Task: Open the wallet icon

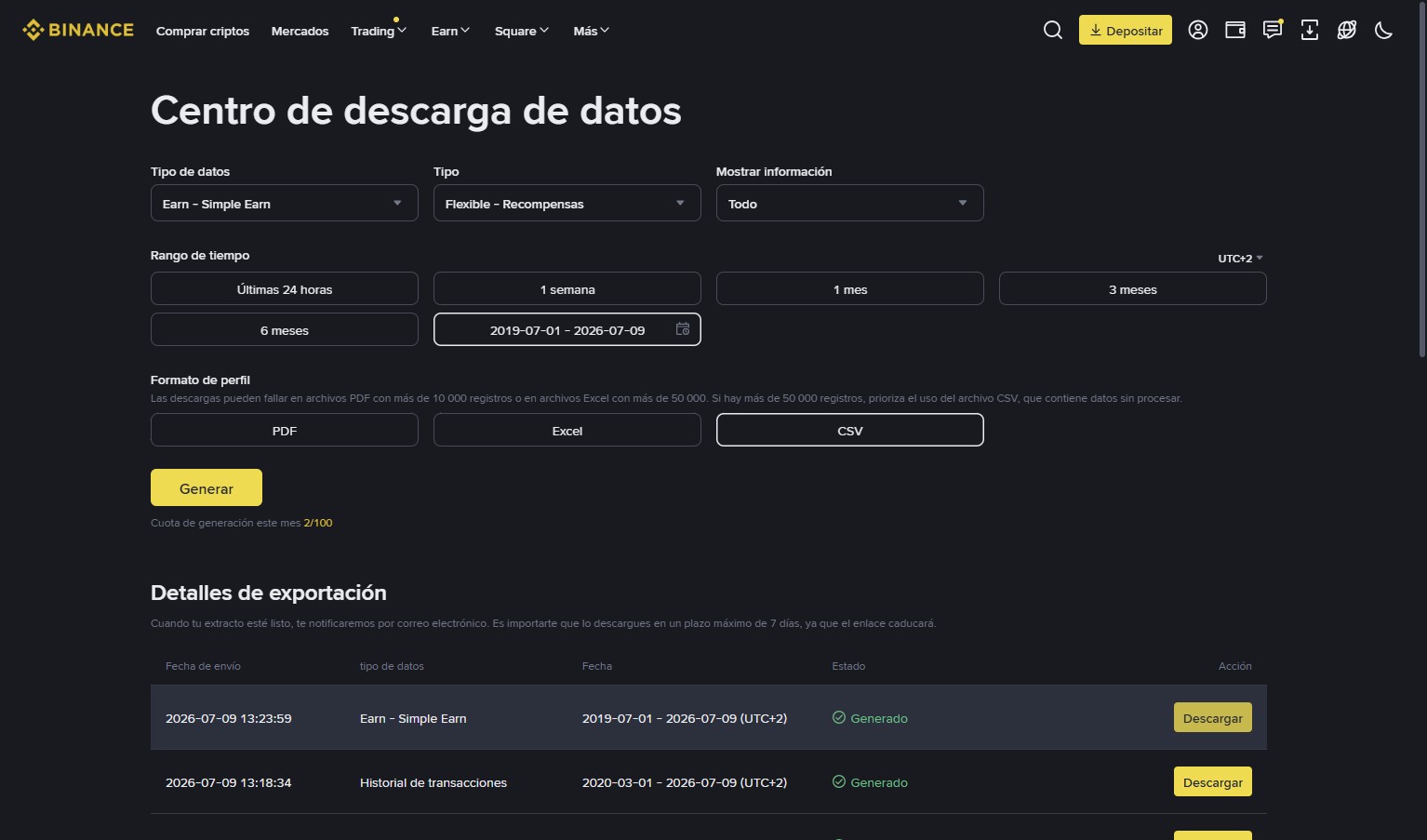Action: tap(1235, 31)
